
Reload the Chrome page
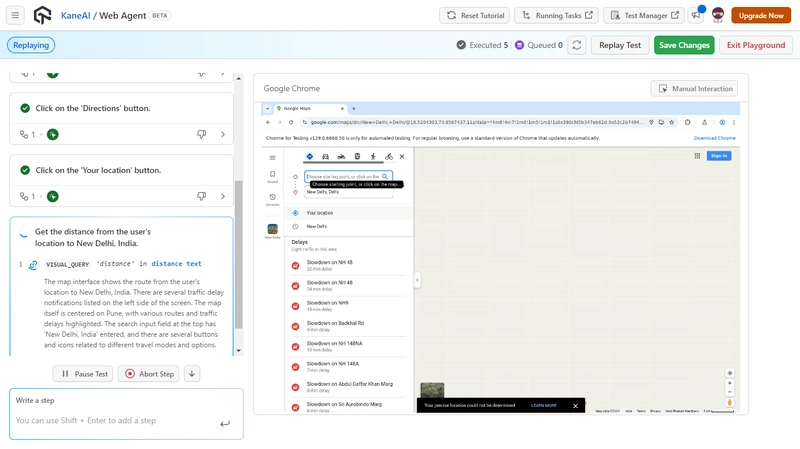pos(291,122)
